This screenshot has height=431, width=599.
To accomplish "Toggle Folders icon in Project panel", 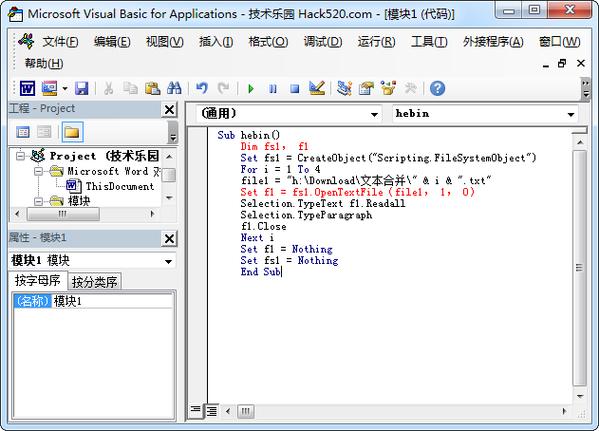I will click(x=72, y=132).
